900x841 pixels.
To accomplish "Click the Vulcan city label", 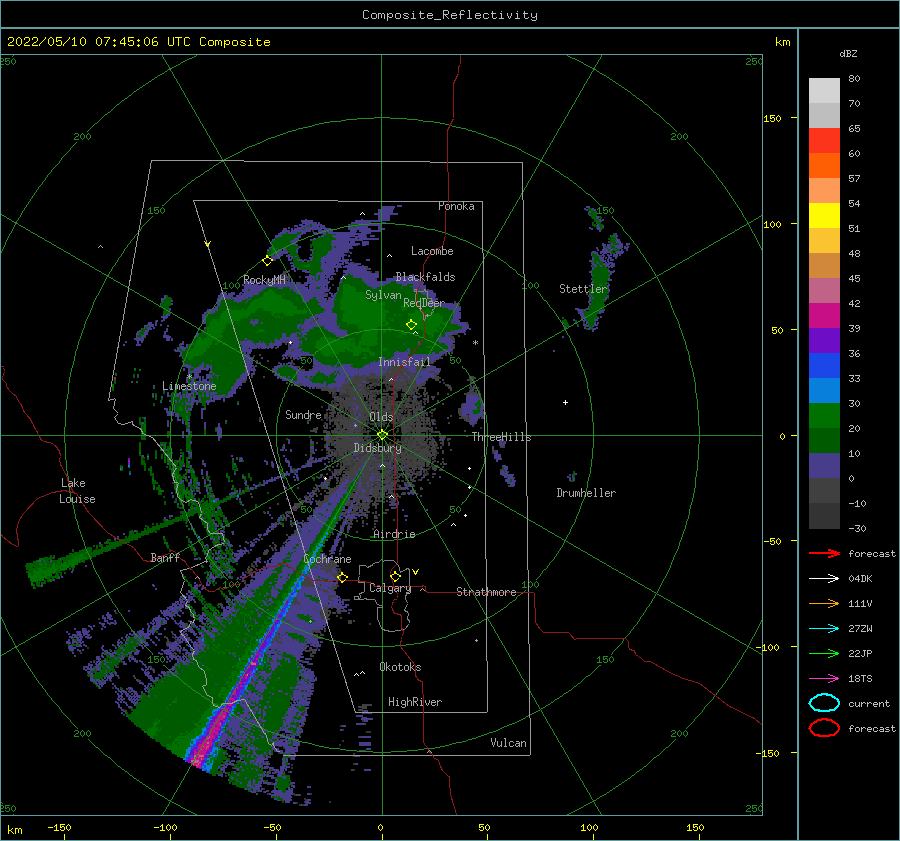I will pyautogui.click(x=508, y=743).
